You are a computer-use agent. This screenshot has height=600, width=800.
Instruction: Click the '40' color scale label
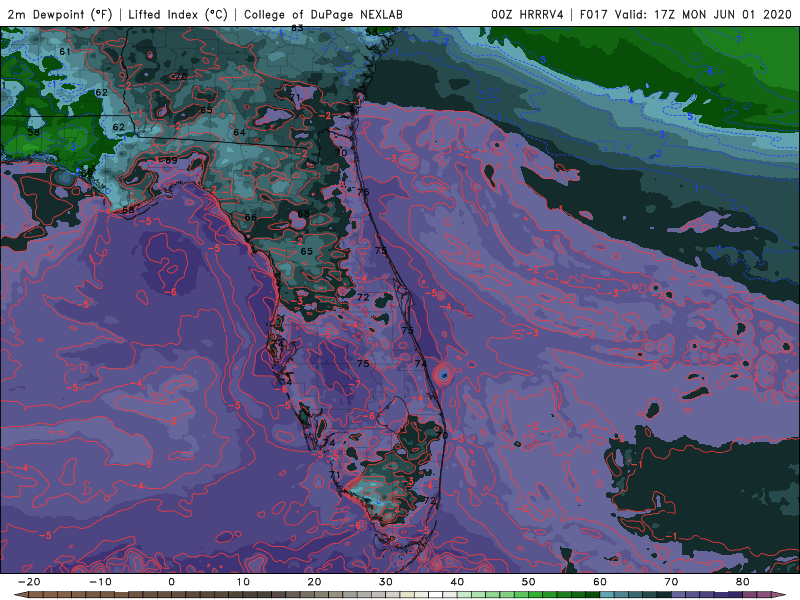click(457, 582)
